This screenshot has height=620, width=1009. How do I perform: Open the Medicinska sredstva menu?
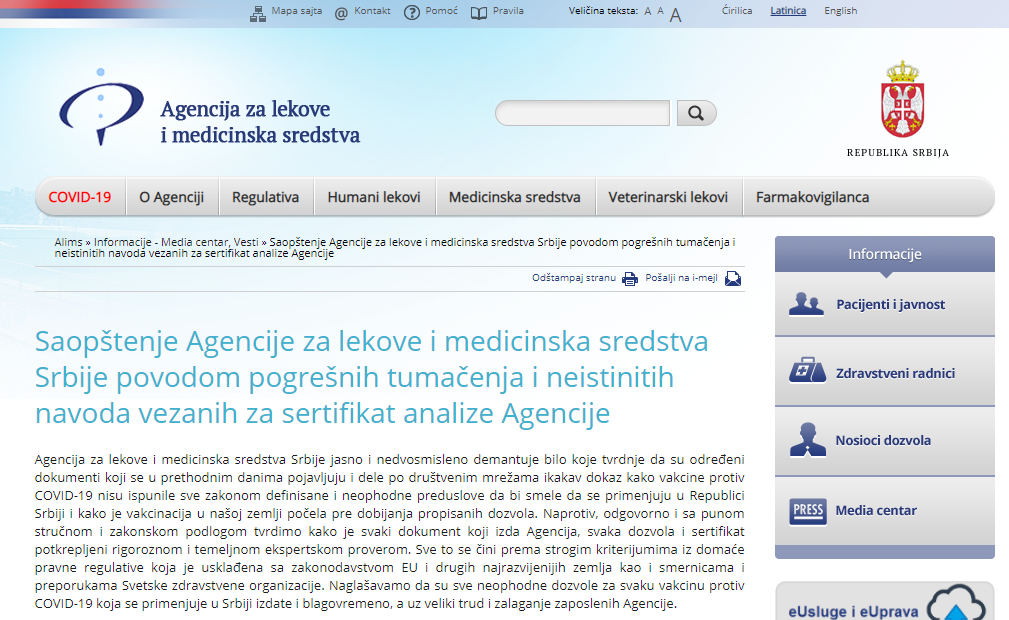click(515, 197)
